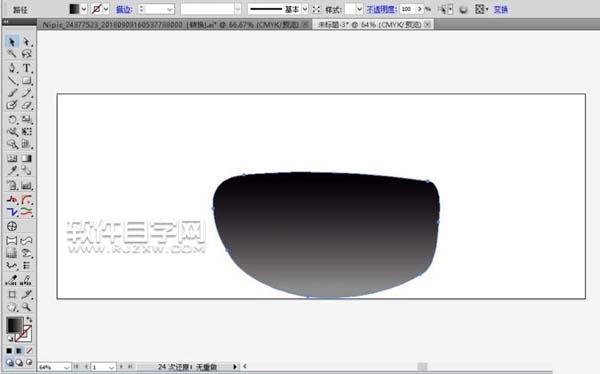Click the opacity link label
Image resolution: width=600 pixels, height=374 pixels.
381,9
